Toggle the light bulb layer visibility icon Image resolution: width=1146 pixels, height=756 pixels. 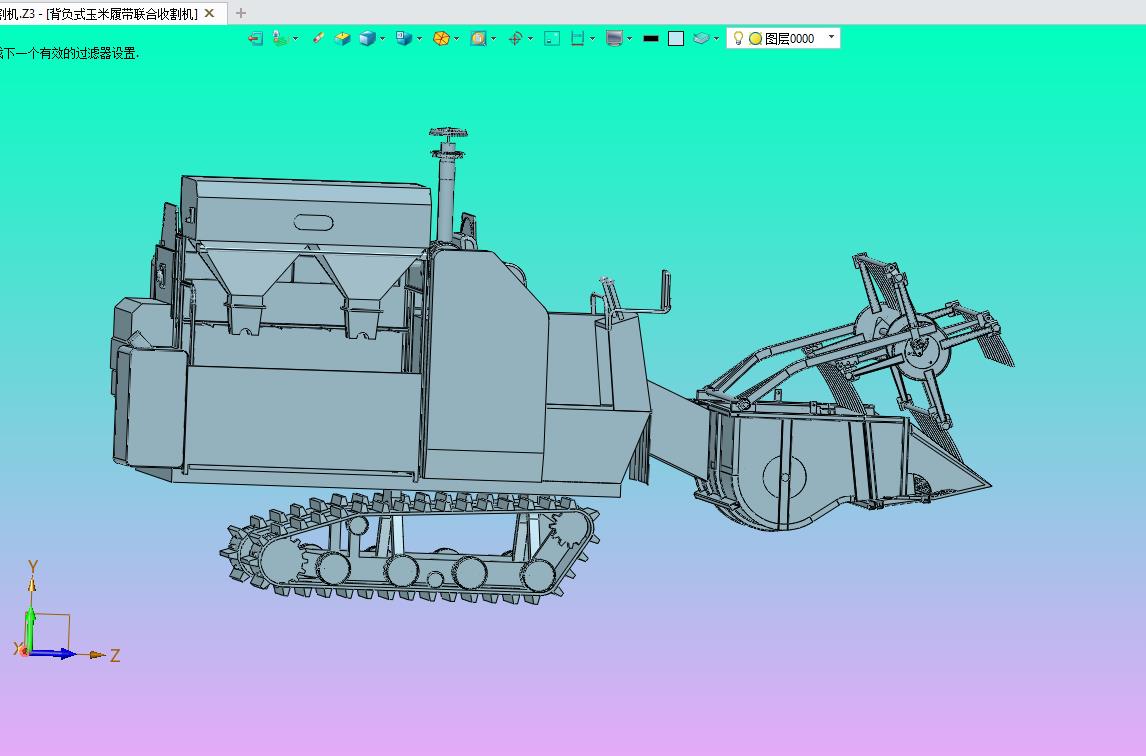coord(738,38)
